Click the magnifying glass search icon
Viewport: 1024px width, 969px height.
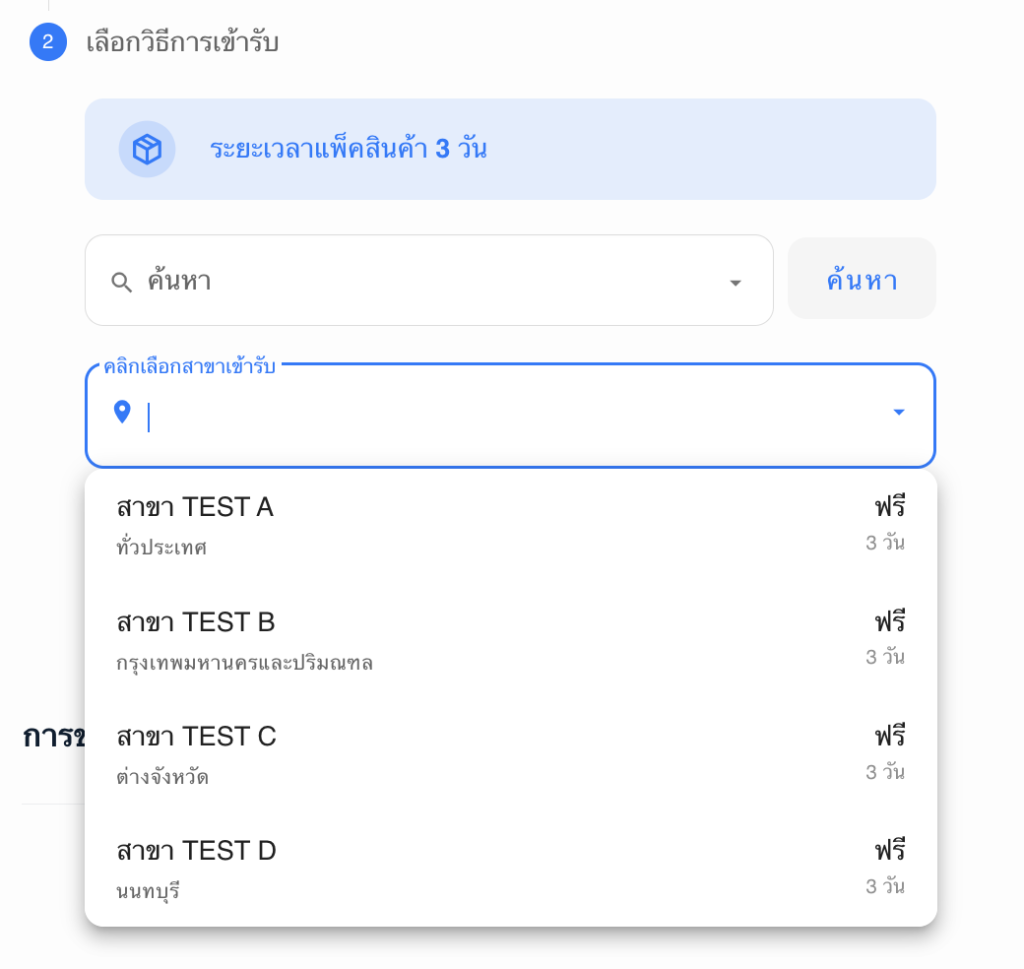coord(121,282)
